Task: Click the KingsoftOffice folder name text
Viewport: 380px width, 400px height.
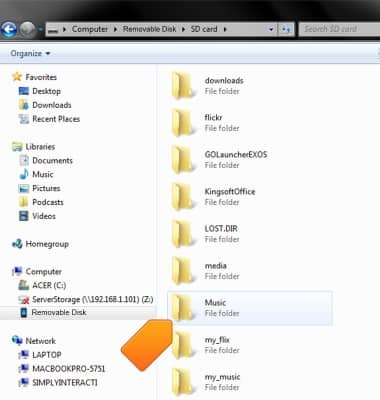Action: [230, 192]
